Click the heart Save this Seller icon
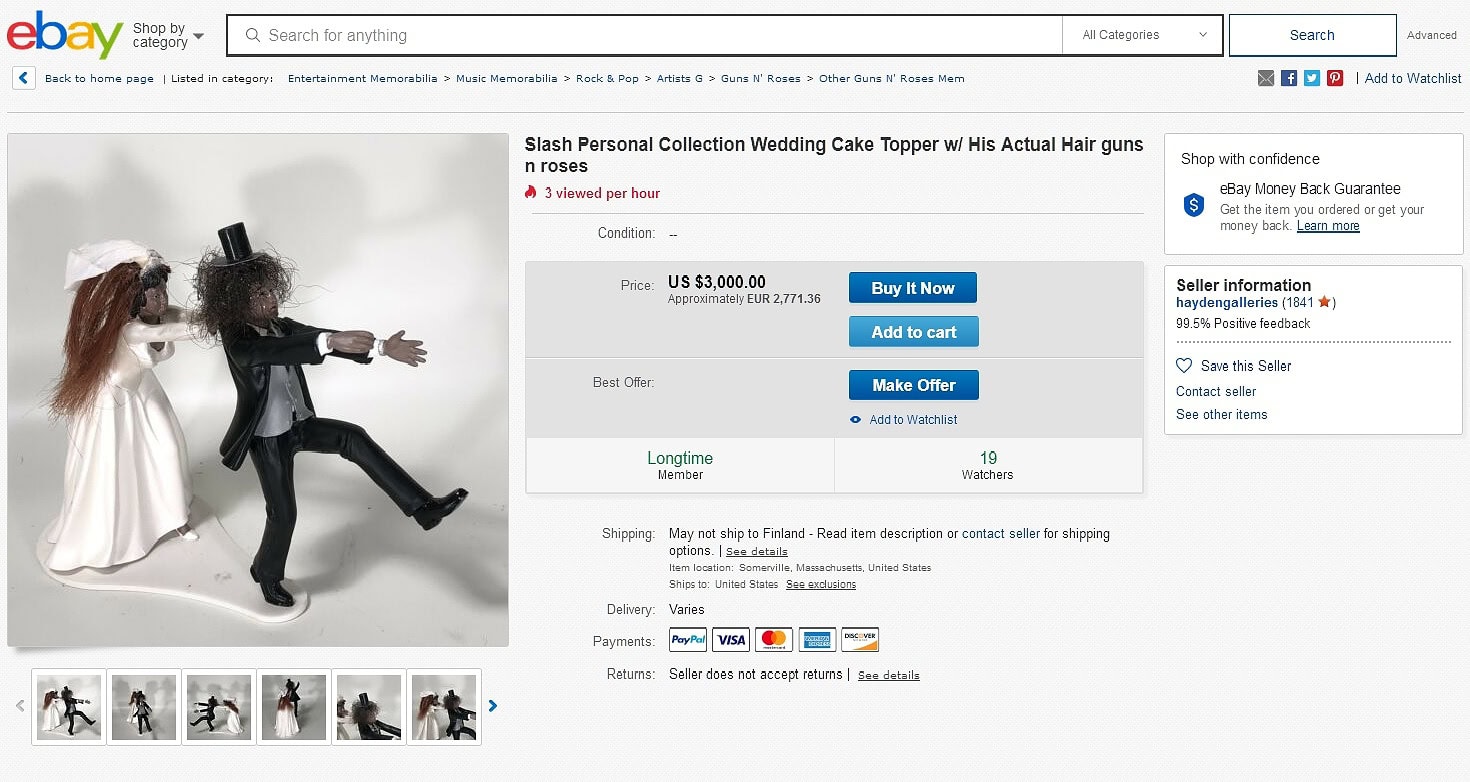 click(x=1184, y=366)
